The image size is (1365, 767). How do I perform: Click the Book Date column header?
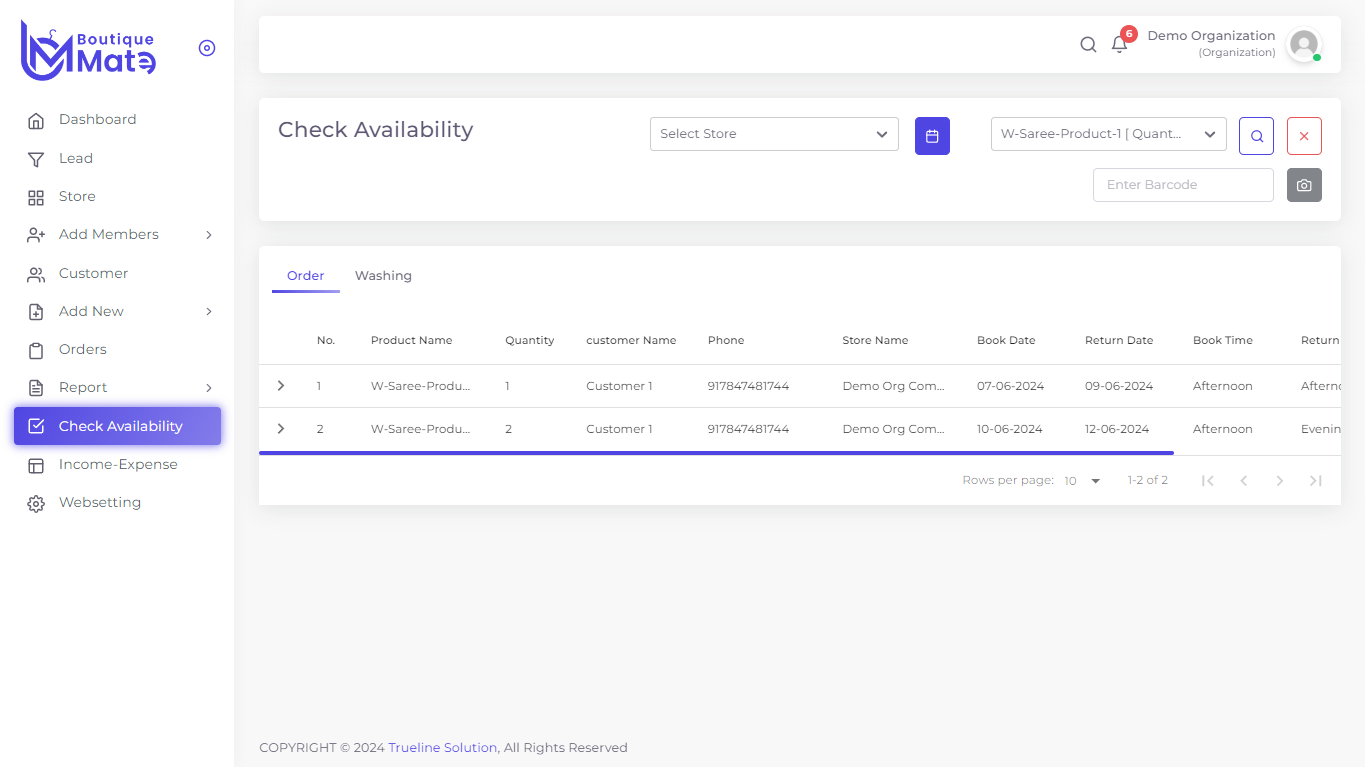[x=1006, y=340]
